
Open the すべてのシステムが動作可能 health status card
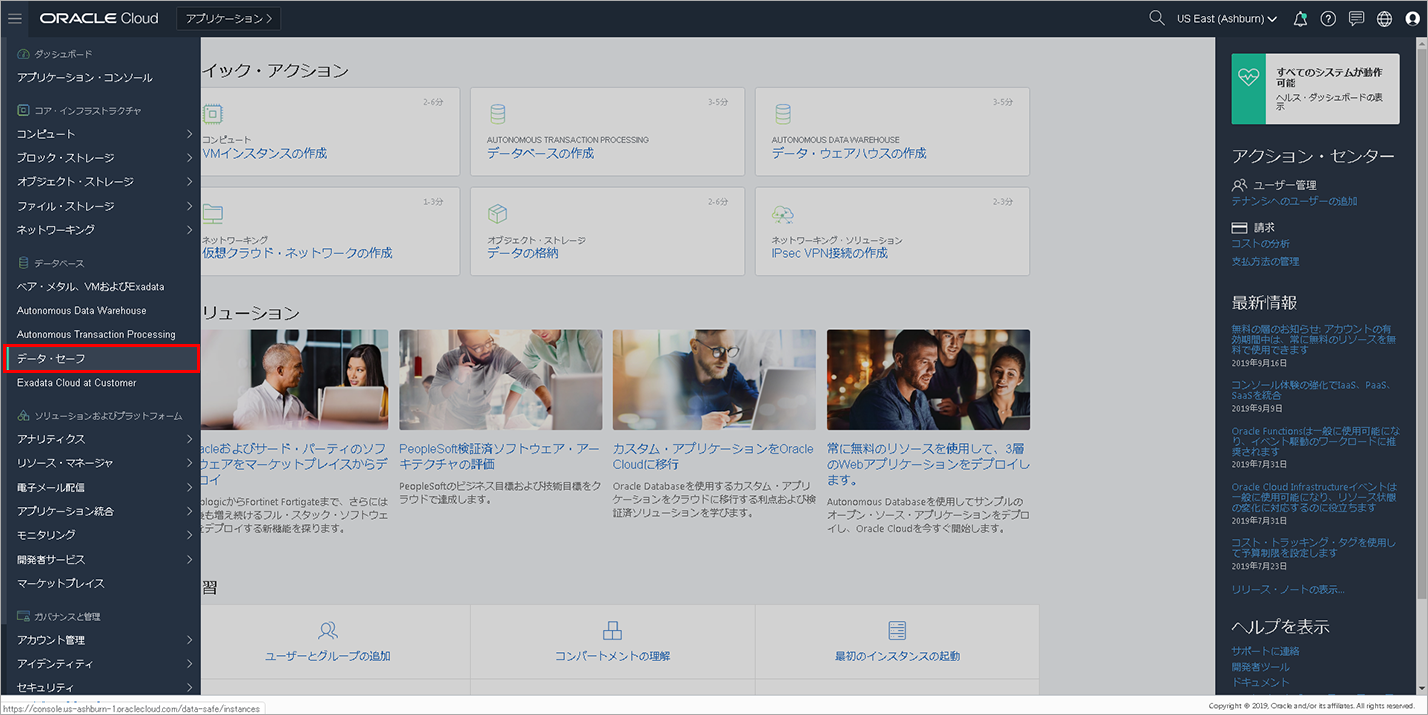[x=1315, y=89]
